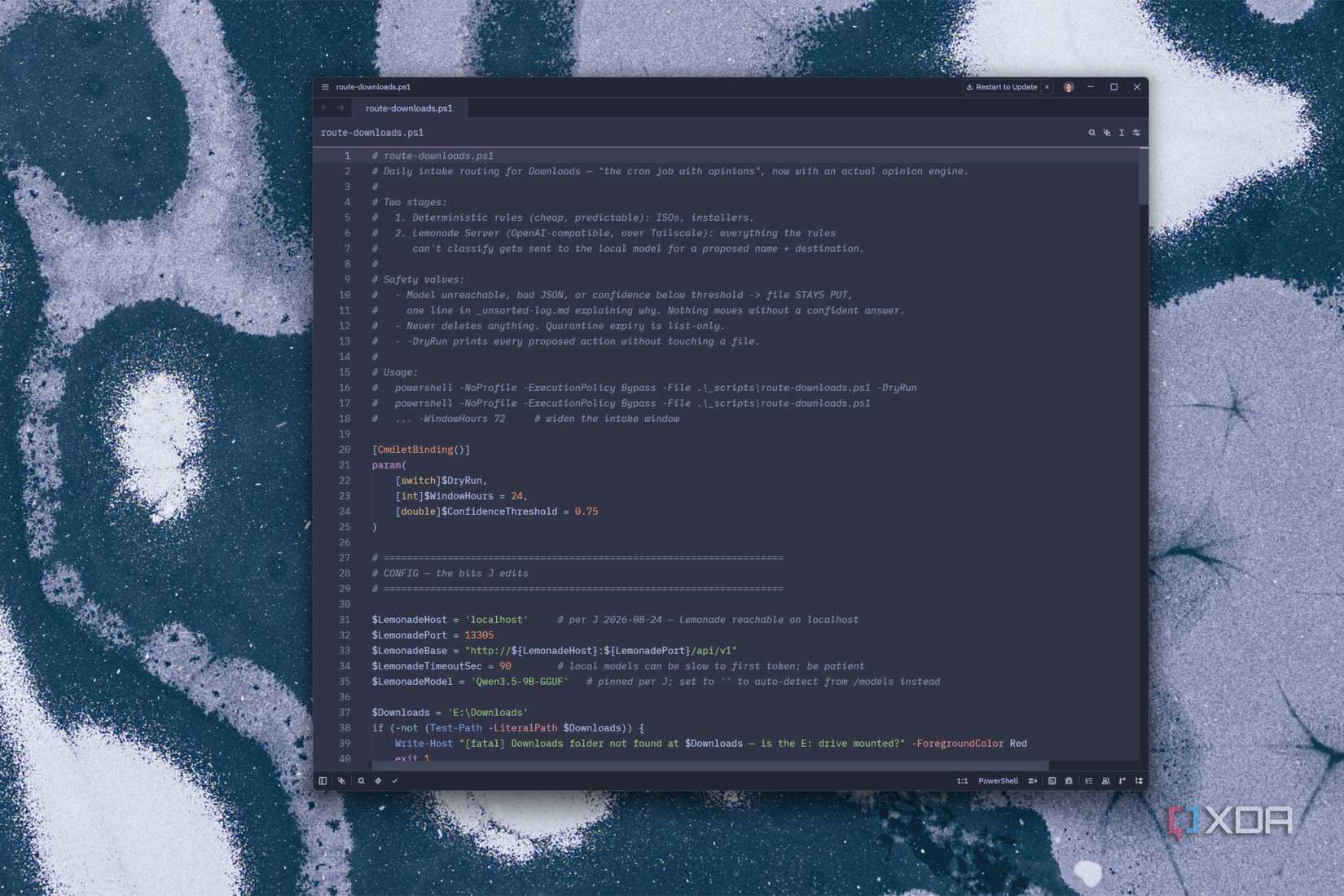Open the git branch panel icon
1344x896 pixels.
tap(1122, 780)
